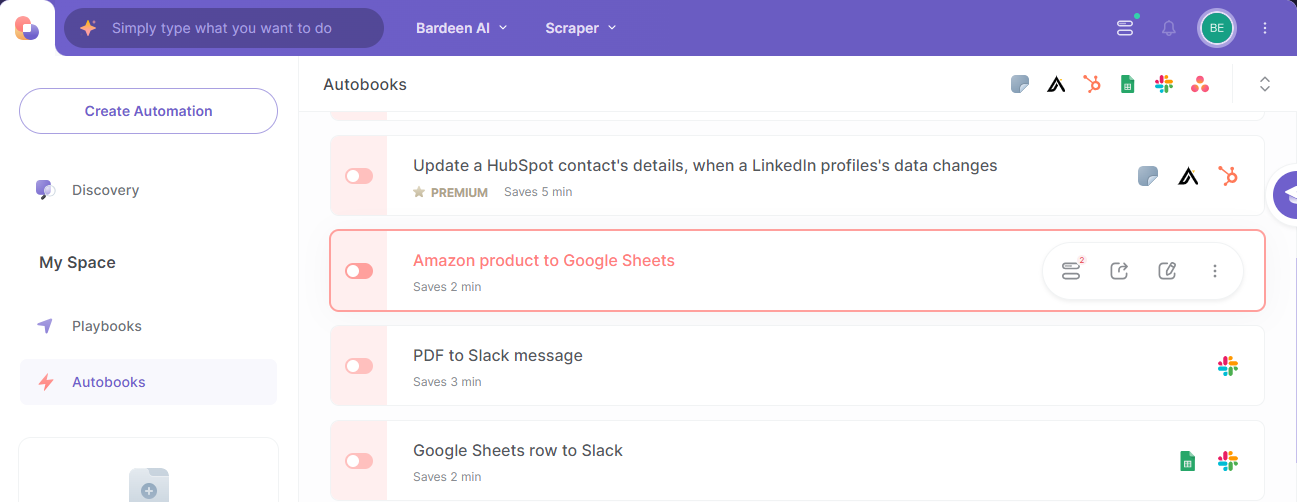
Task: Click the Bardeen logo icon
Action: point(27,28)
